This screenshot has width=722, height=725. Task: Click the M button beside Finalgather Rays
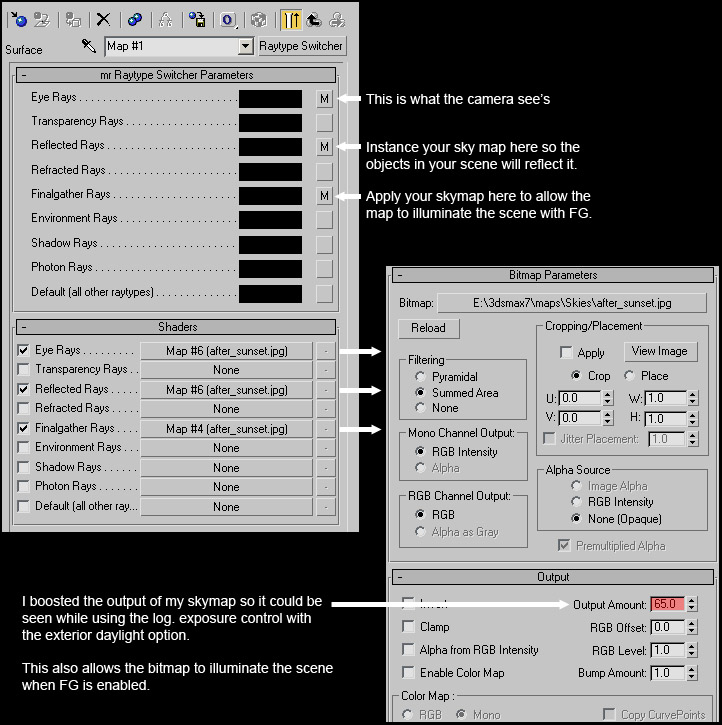324,196
